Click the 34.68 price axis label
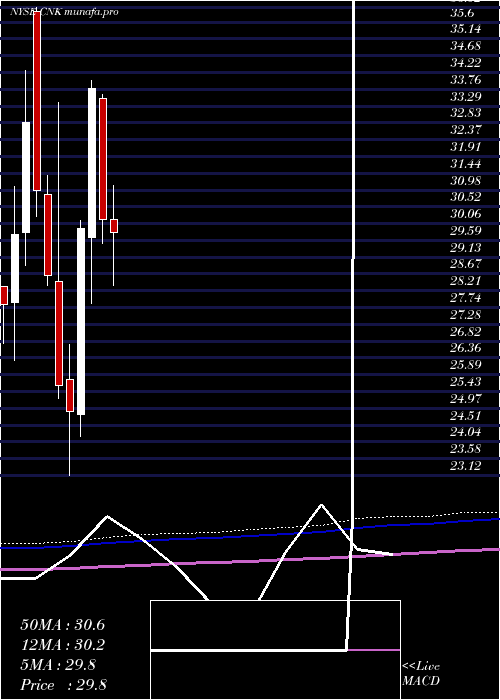500x700 pixels. click(x=466, y=46)
